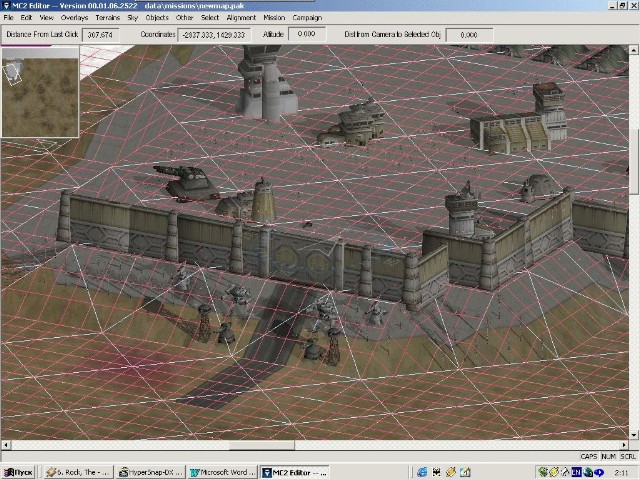Click the MC2 Editor title bar icon
The image size is (640, 480).
6,5
